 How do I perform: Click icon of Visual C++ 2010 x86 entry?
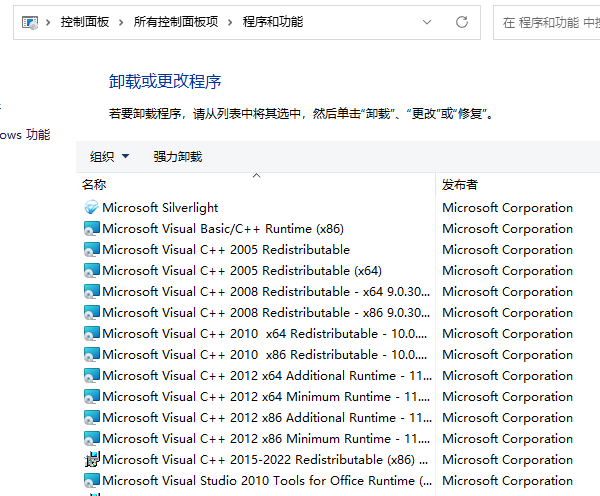91,355
